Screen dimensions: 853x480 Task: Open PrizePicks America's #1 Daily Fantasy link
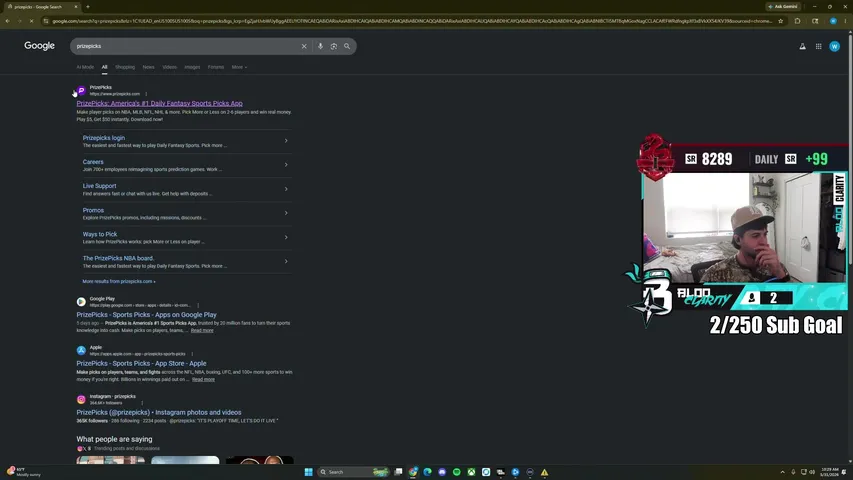pos(159,103)
